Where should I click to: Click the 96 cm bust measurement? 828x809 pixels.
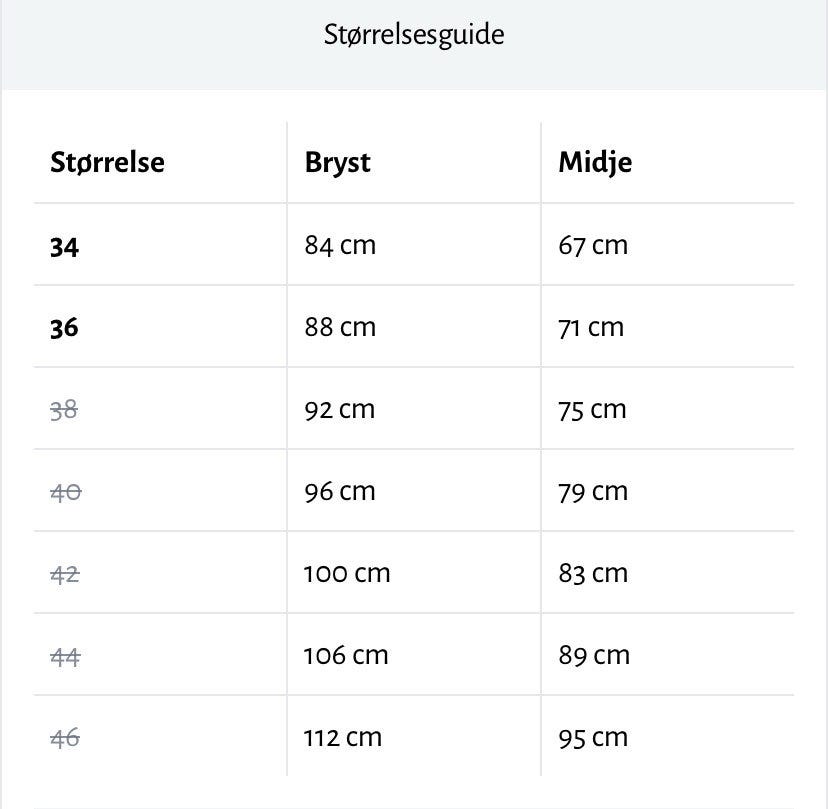tap(340, 491)
